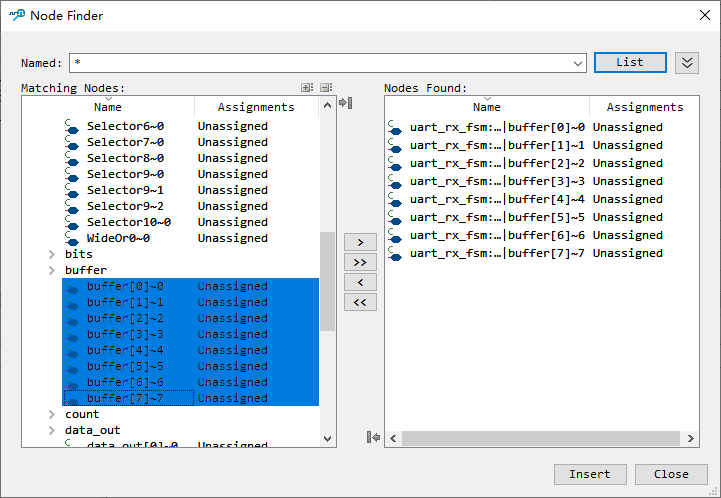The image size is (721, 498).
Task: Expand the data_out tree group
Action: click(52, 430)
